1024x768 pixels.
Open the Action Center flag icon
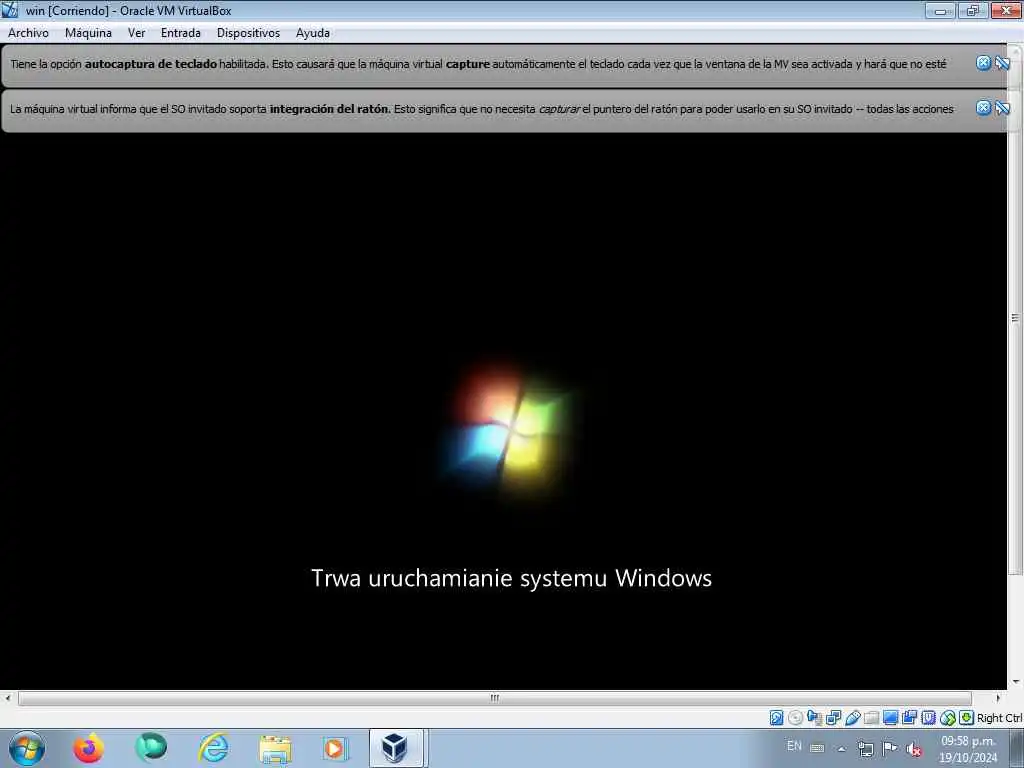coord(889,748)
